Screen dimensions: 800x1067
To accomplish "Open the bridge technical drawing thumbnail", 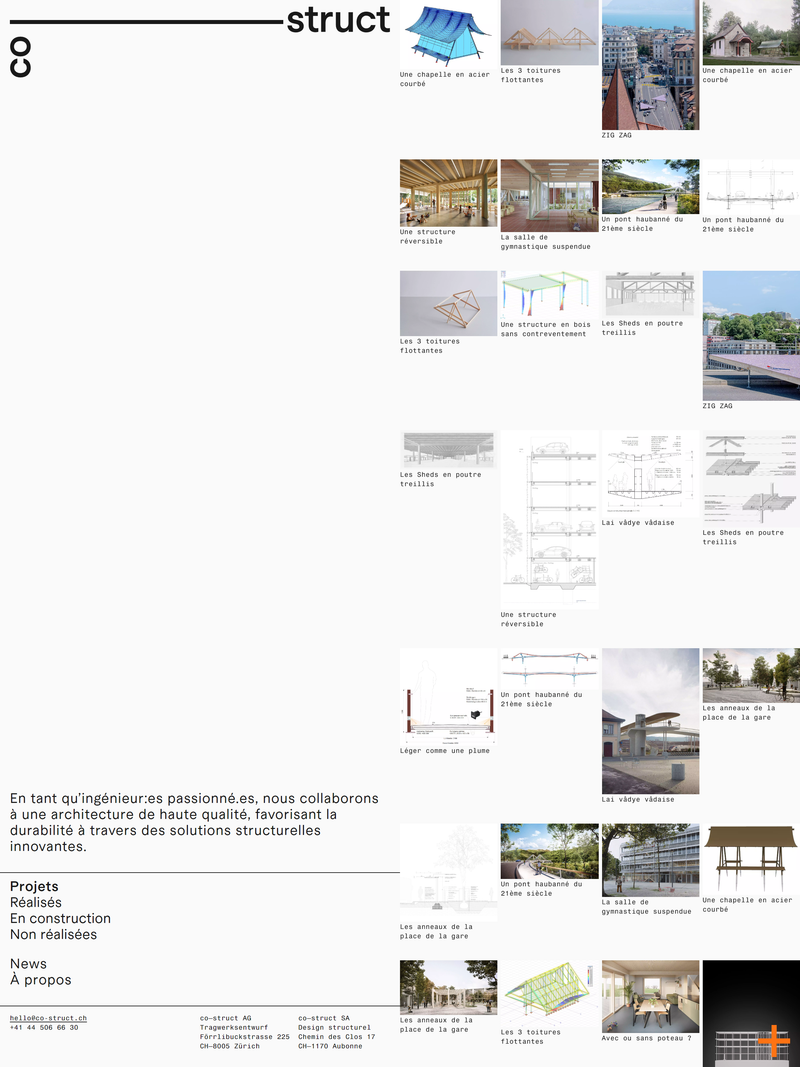I will [x=751, y=186].
